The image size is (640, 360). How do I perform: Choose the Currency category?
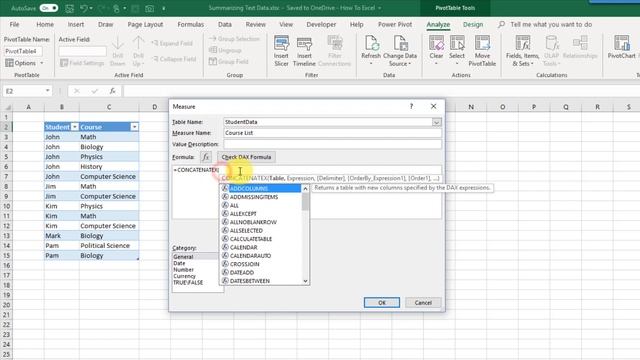[184, 276]
